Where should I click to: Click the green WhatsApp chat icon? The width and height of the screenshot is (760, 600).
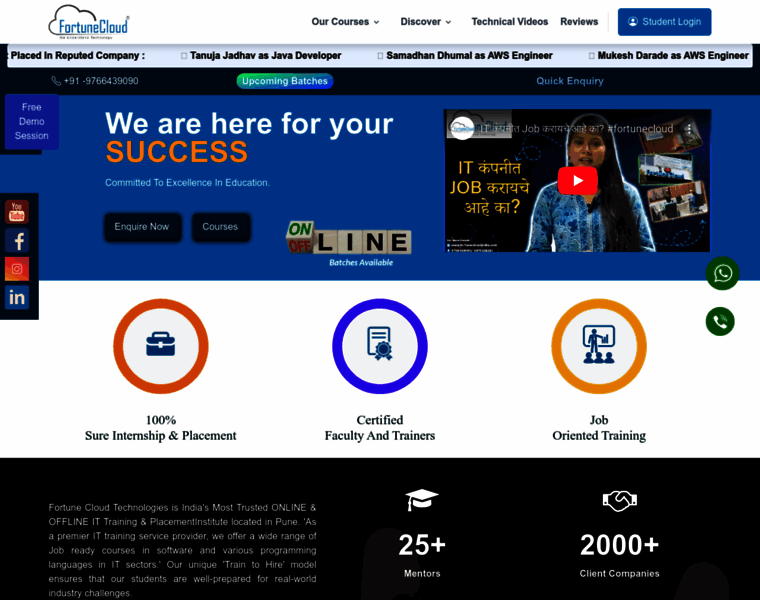pyautogui.click(x=722, y=273)
